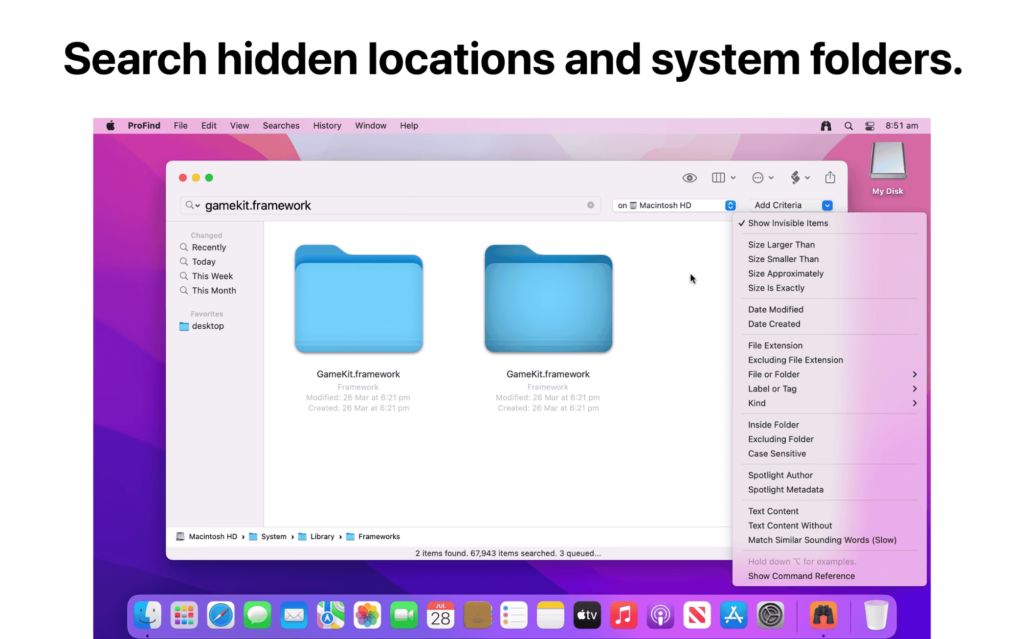Viewport: 1024px width, 639px height.
Task: Enable the Case Sensitive option
Action: pos(778,453)
